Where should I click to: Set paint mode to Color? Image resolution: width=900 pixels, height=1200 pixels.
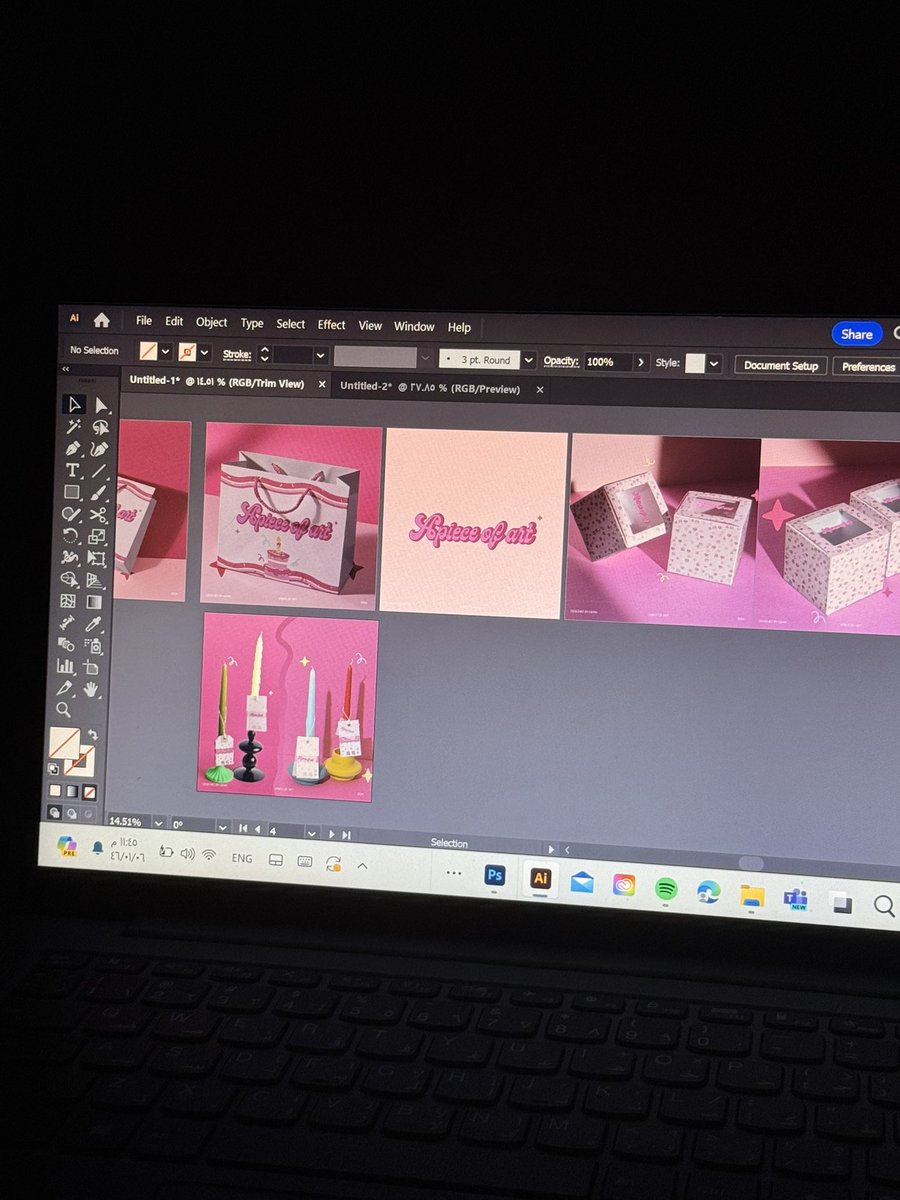point(55,791)
